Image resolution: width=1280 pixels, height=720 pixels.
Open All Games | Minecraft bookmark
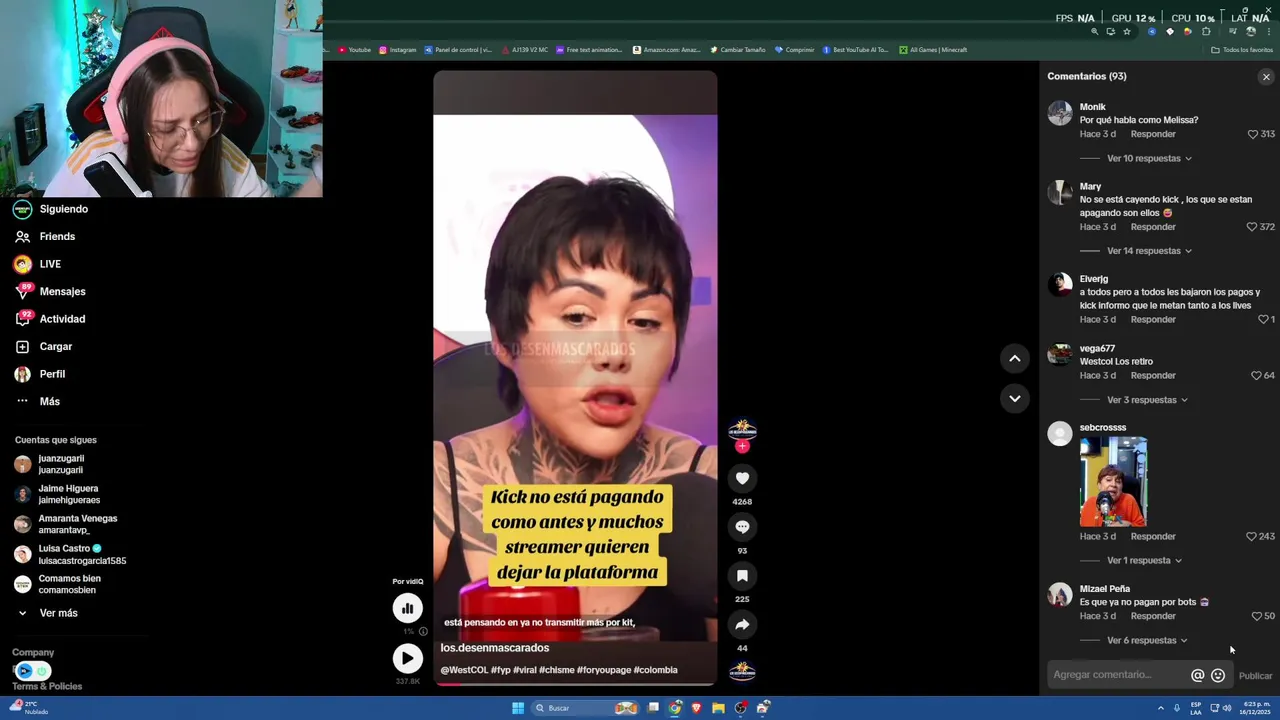tap(932, 50)
